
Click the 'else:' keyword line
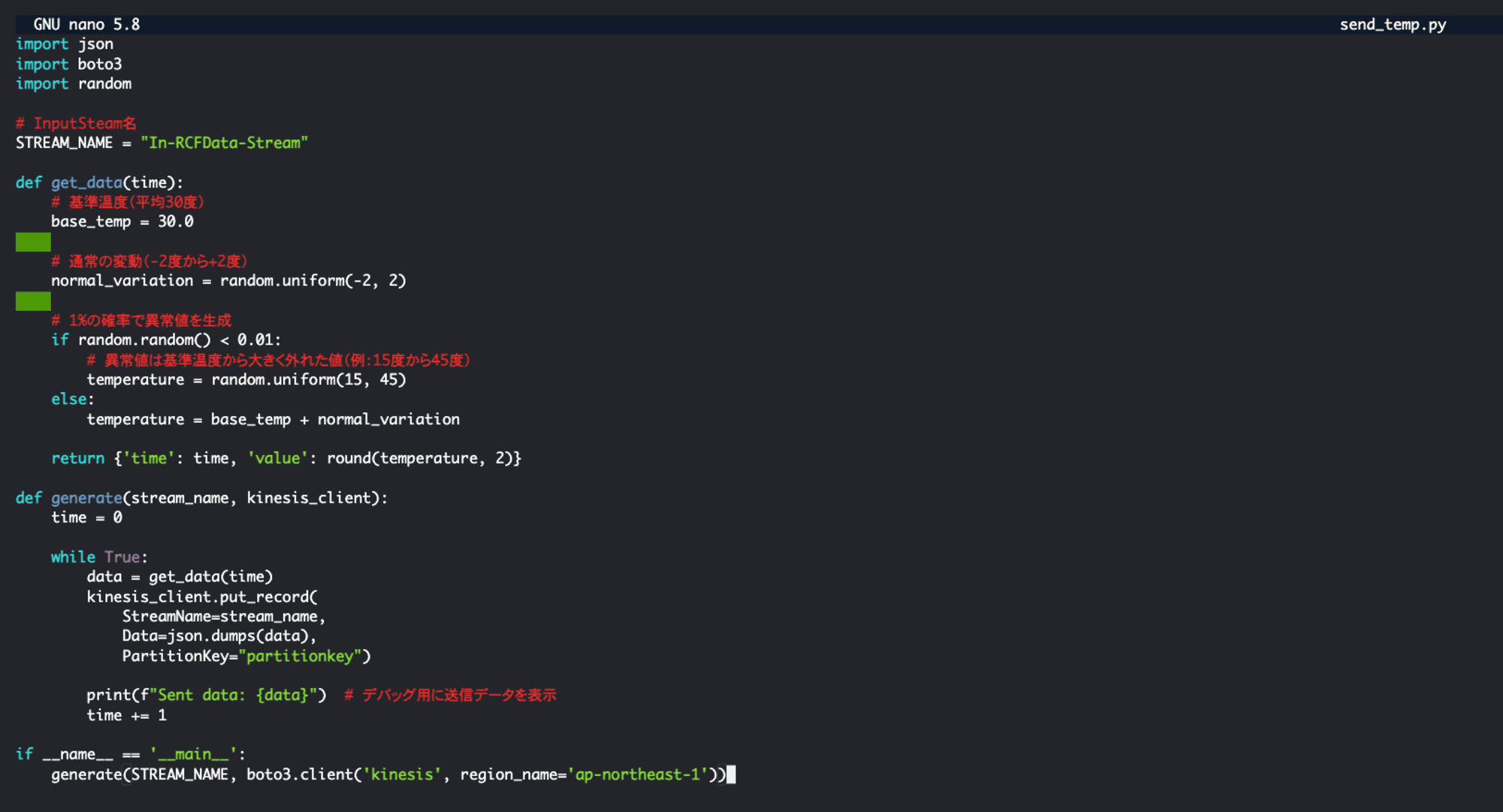point(73,400)
